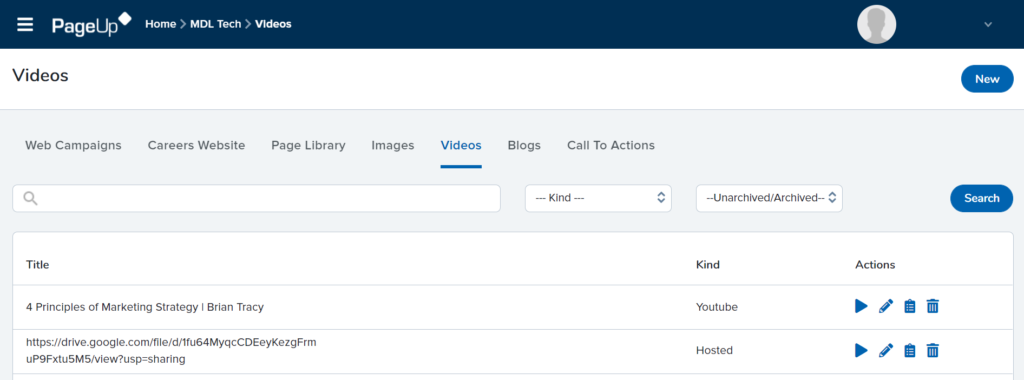Open the Kind filter dropdown

(x=598, y=198)
